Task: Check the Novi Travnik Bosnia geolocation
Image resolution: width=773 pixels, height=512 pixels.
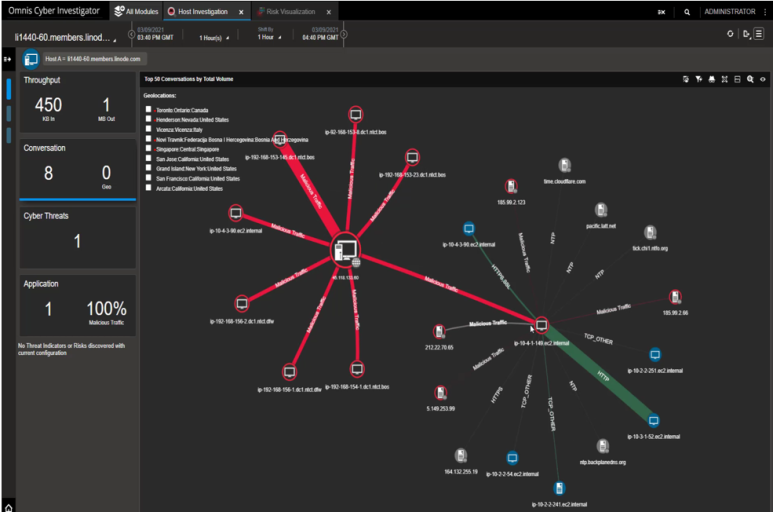Action: click(x=148, y=138)
